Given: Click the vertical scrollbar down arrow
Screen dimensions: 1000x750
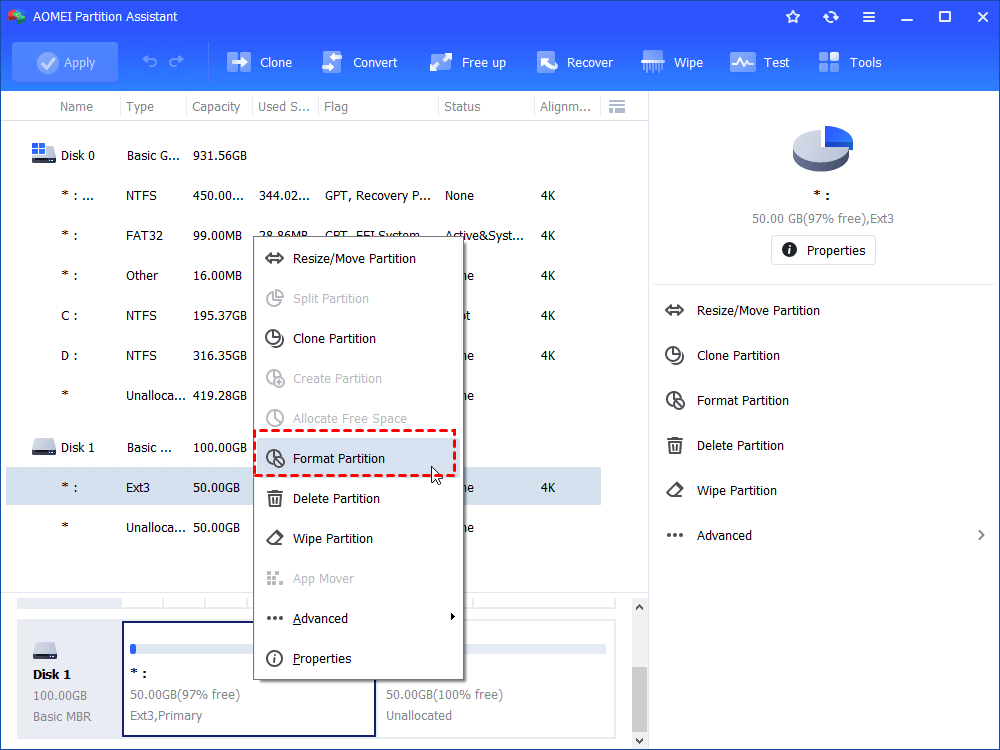Looking at the screenshot, I should 639,740.
